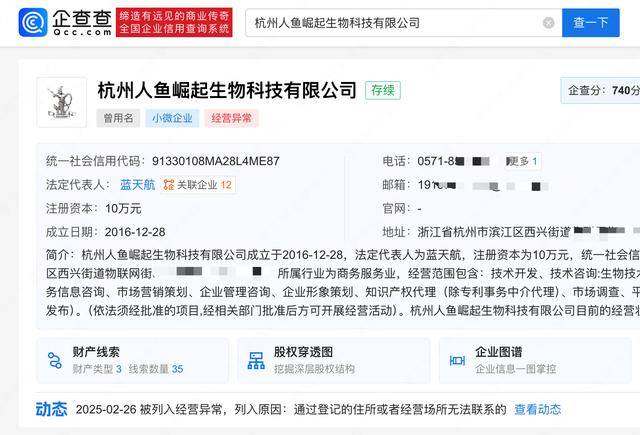Image resolution: width=640 pixels, height=435 pixels.
Task: Open the company logo thumbnail
Action: pos(62,102)
